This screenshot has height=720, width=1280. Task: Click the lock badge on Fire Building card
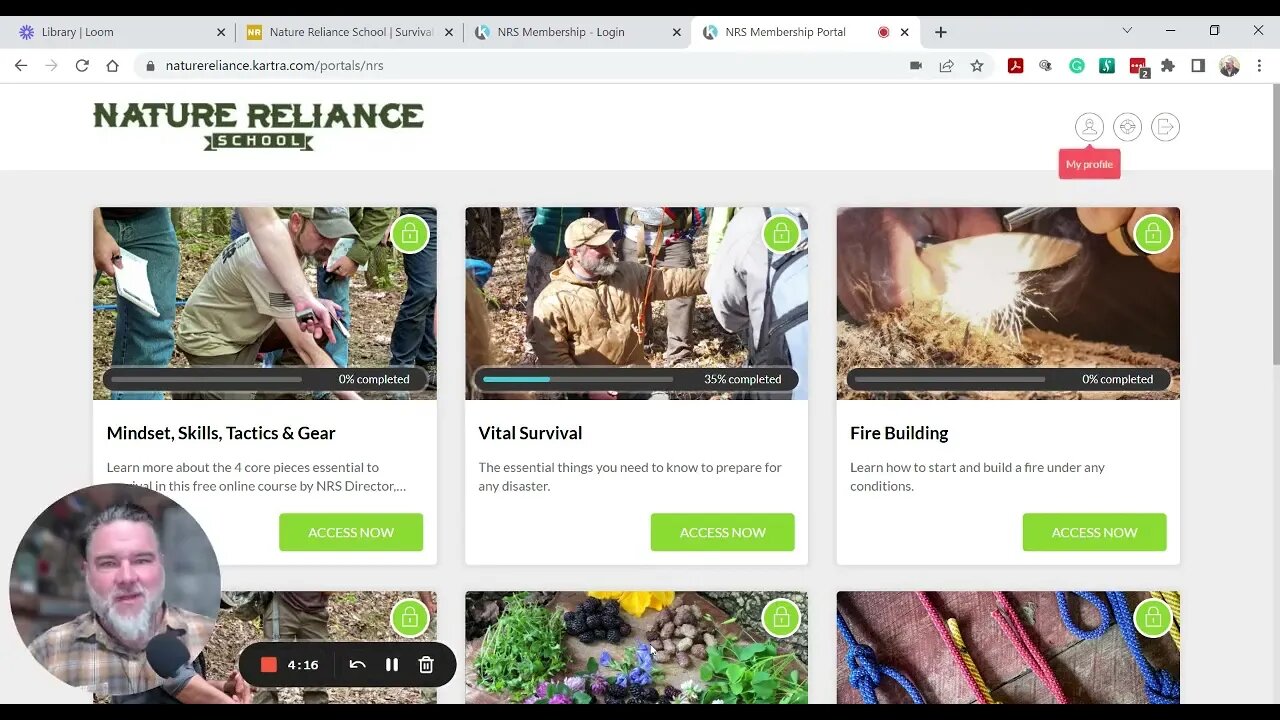tap(1153, 234)
